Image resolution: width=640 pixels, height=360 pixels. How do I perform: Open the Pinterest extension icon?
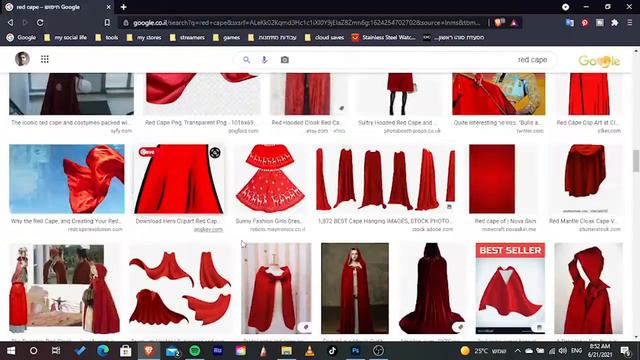(585, 23)
